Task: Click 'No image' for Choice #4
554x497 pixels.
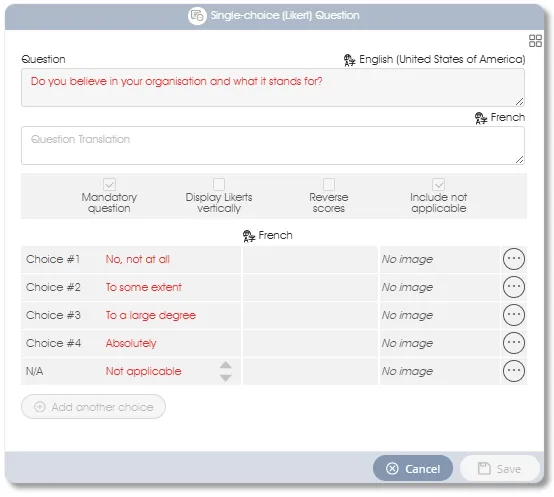Action: [407, 343]
